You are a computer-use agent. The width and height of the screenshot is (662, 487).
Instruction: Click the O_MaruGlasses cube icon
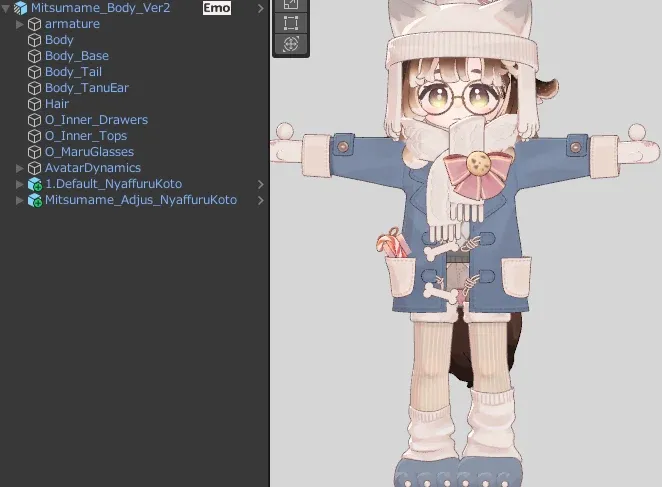(34, 152)
